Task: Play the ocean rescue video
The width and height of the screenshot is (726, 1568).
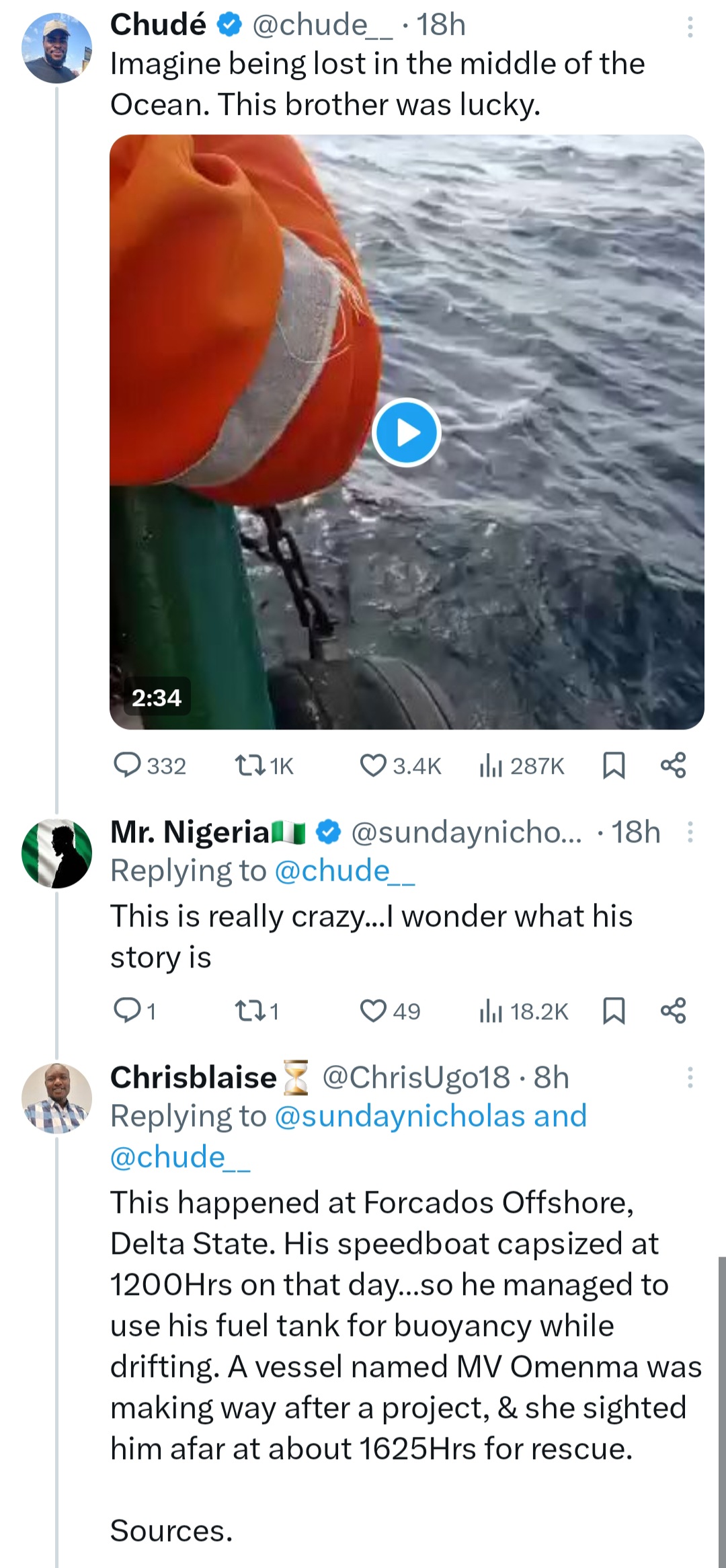Action: 406,432
